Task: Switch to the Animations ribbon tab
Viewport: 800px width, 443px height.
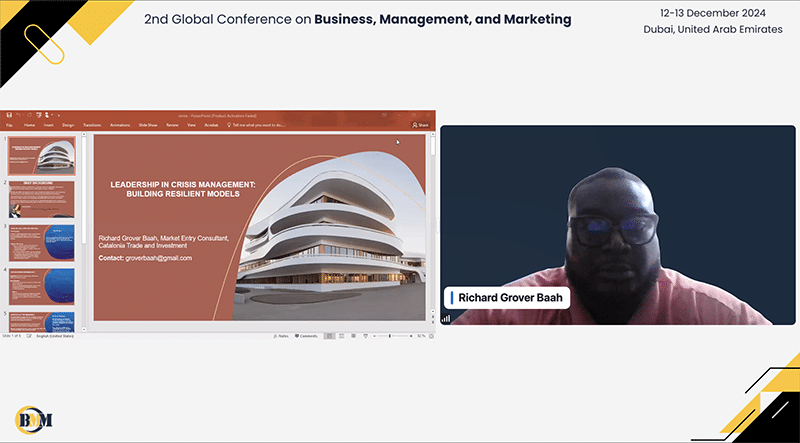Action: pyautogui.click(x=120, y=125)
